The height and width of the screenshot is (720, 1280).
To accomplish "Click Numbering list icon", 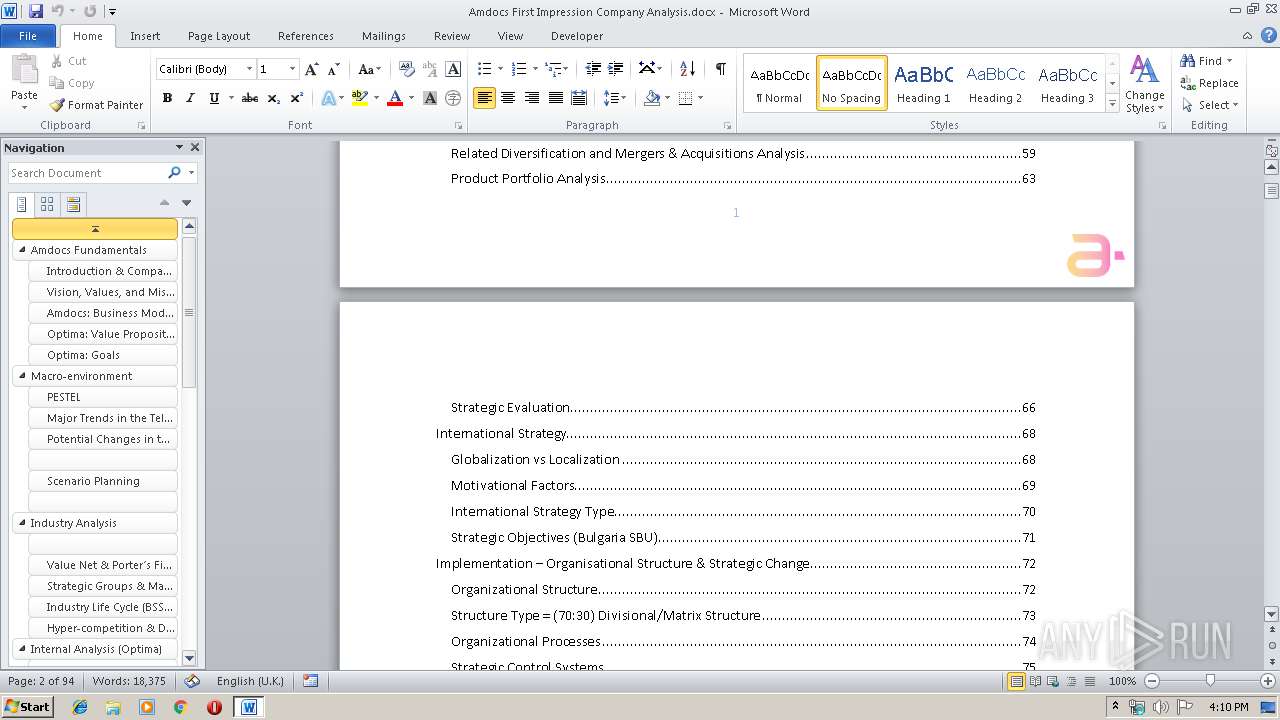I will pos(518,69).
